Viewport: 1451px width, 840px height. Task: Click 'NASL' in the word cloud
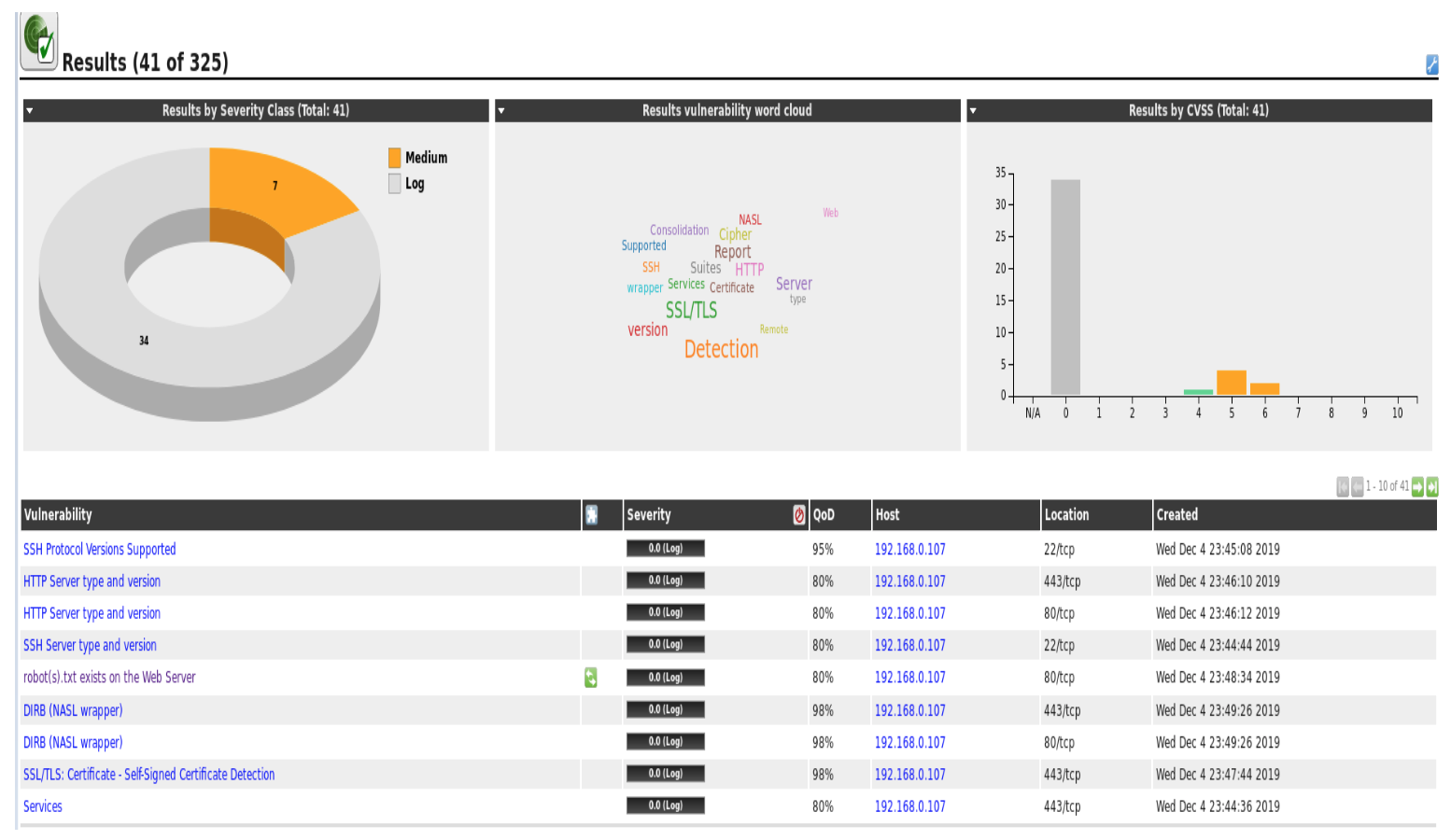click(x=750, y=220)
